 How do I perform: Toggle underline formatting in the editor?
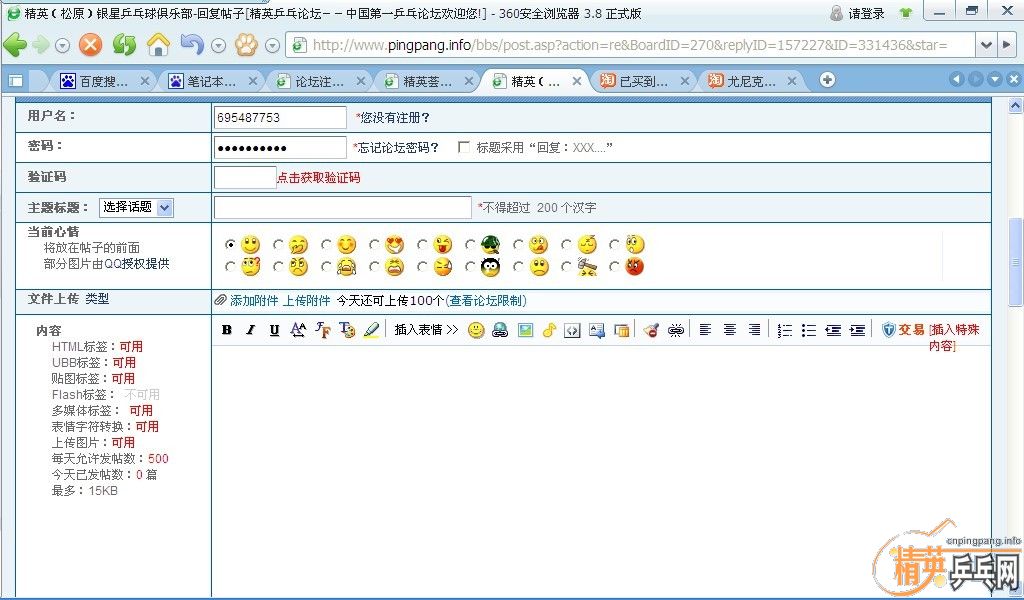(x=274, y=330)
